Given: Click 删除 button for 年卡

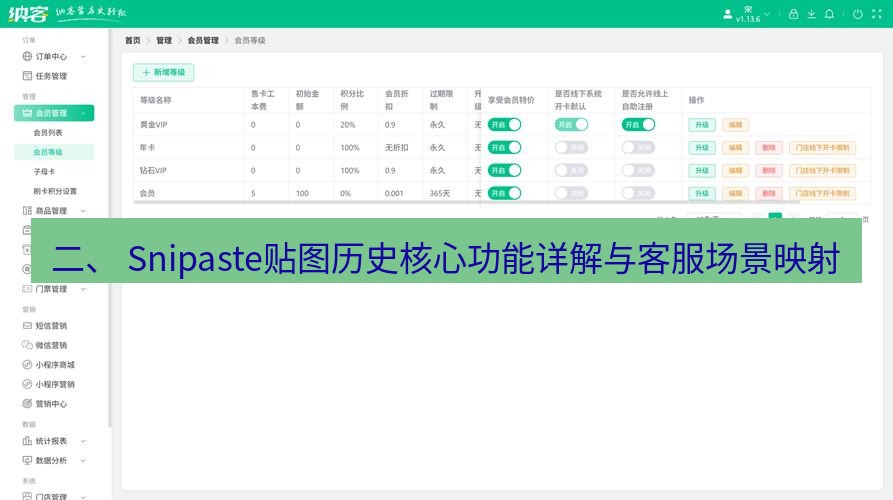Looking at the screenshot, I should (x=769, y=147).
